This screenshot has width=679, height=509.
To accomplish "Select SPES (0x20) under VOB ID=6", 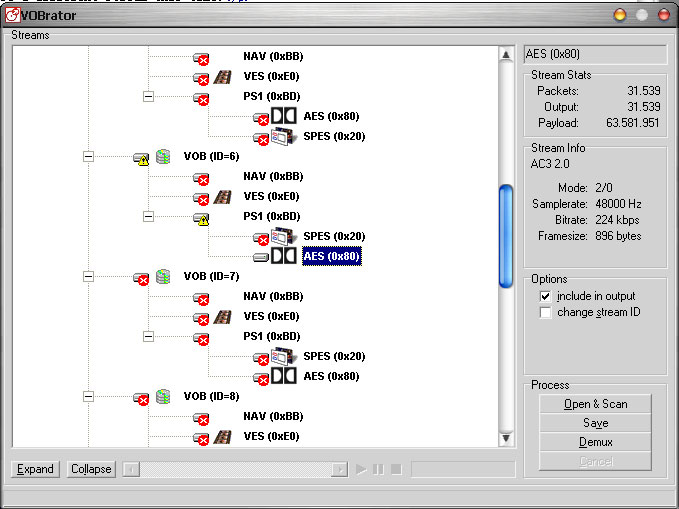I will pos(334,236).
